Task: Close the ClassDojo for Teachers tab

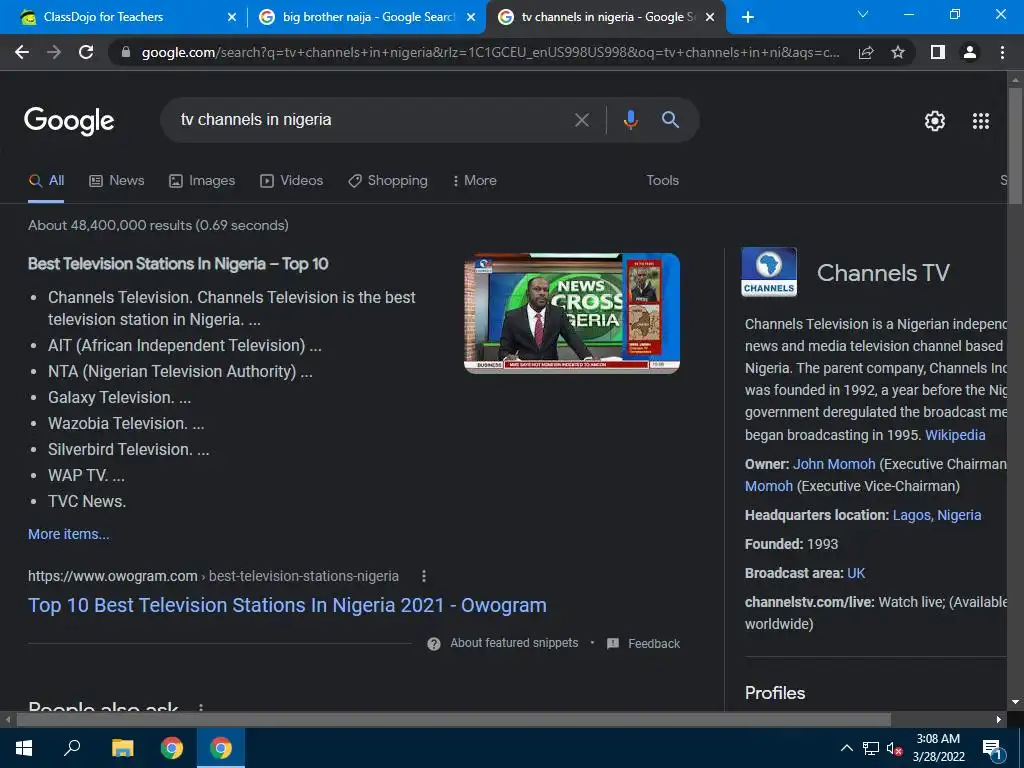Action: pos(232,17)
